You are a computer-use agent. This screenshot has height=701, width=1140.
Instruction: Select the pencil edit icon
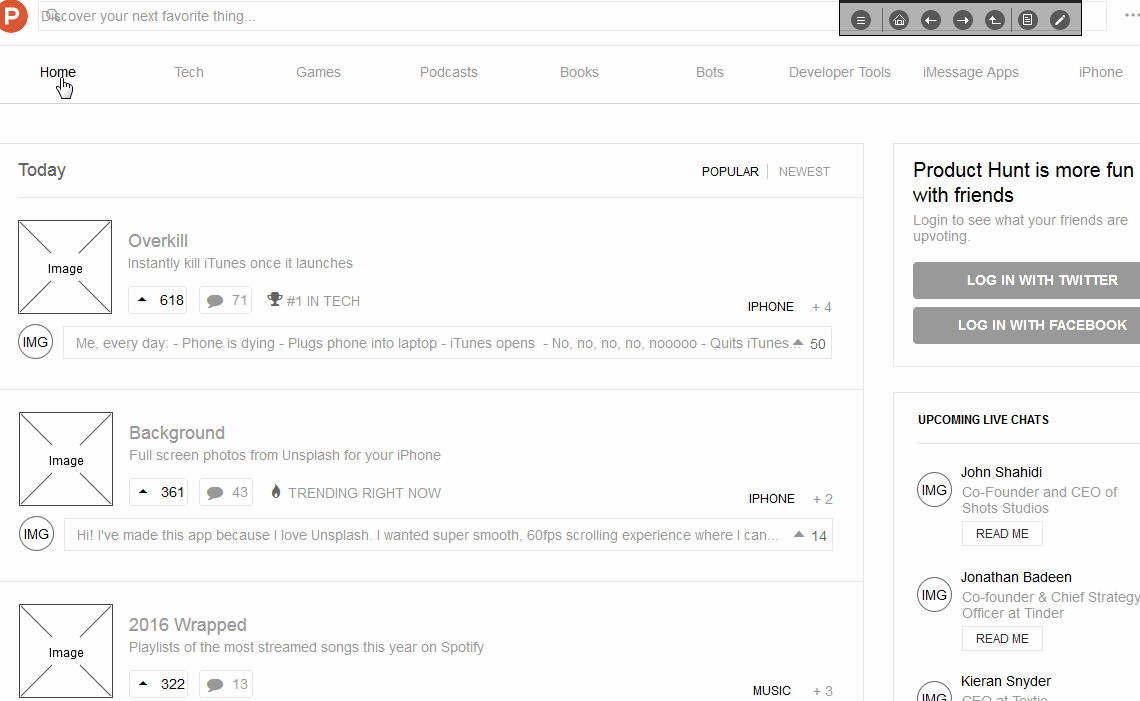click(1060, 20)
